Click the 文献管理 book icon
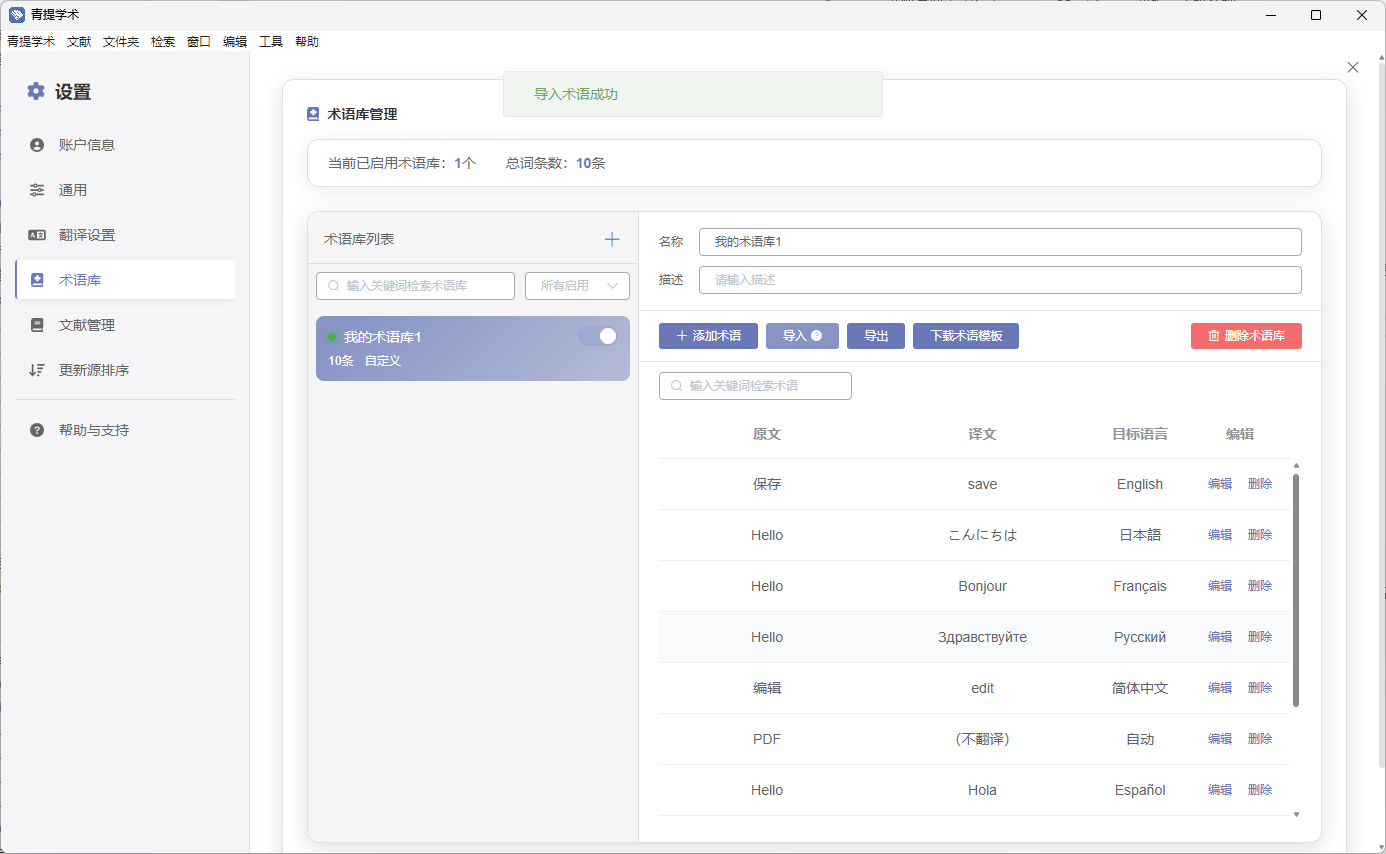 point(37,325)
